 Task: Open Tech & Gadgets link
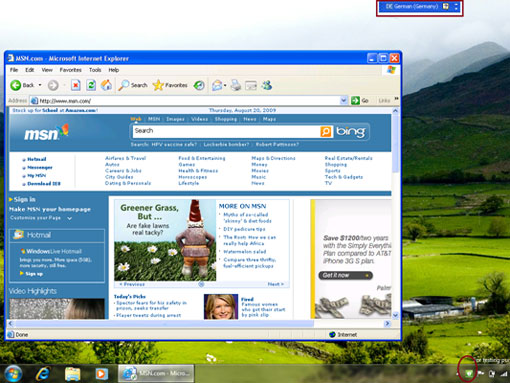click(344, 177)
